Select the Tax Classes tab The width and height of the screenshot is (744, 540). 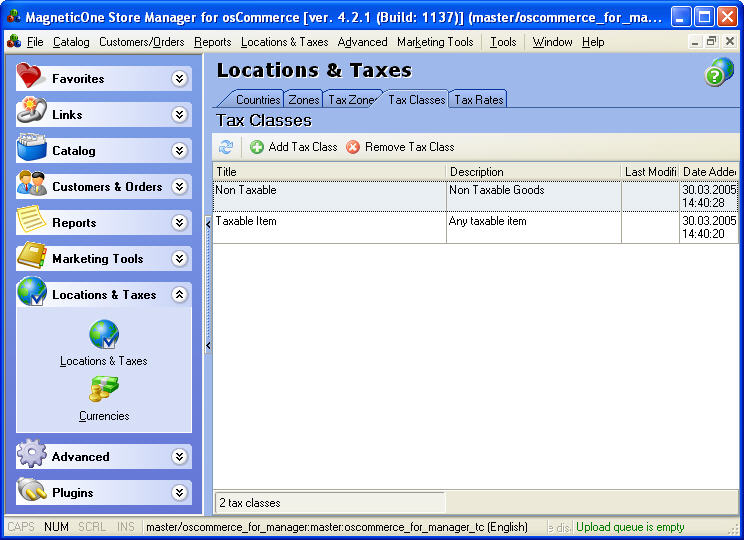[x=417, y=100]
